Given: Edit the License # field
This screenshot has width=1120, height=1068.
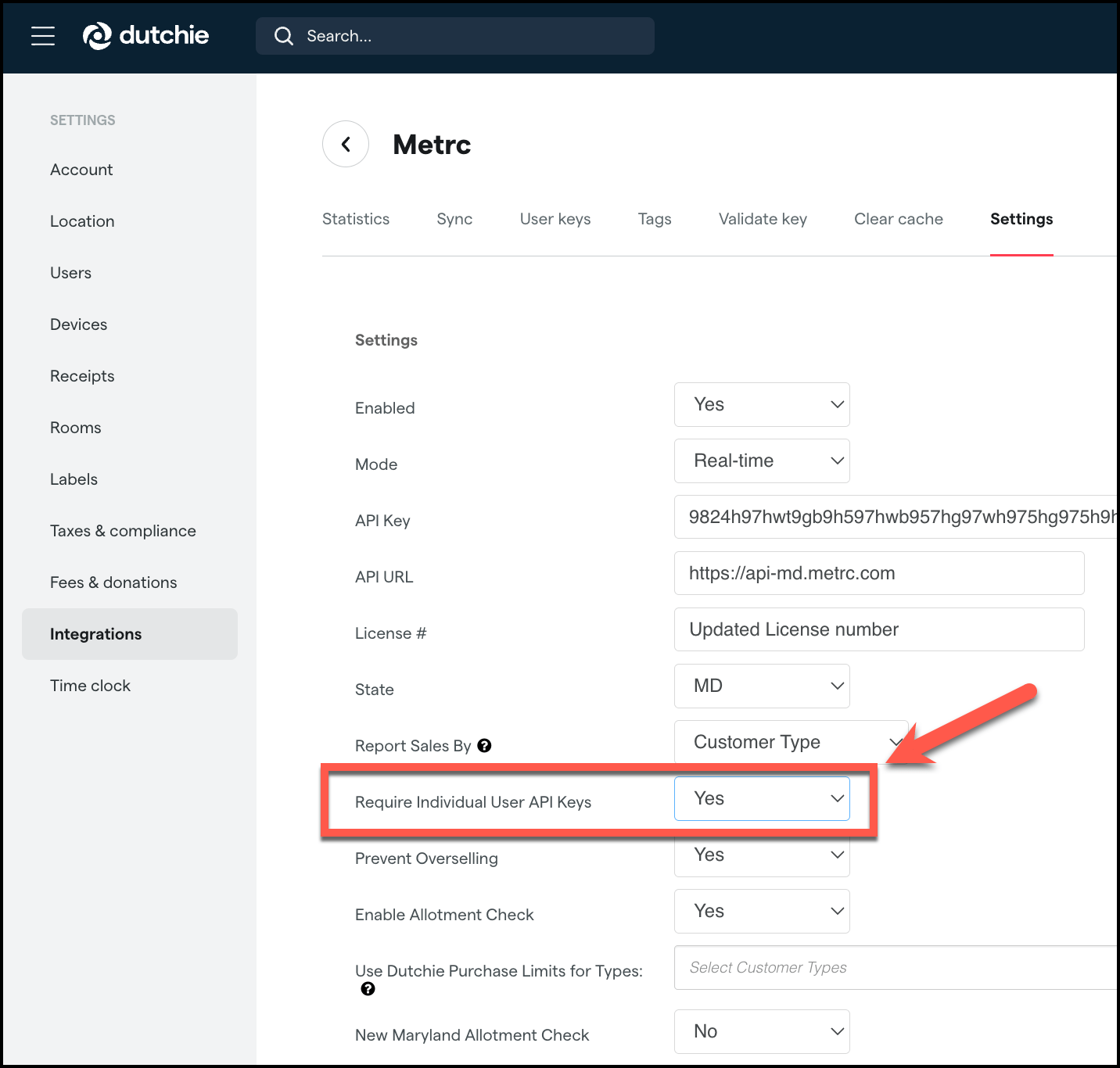Looking at the screenshot, I should (878, 629).
